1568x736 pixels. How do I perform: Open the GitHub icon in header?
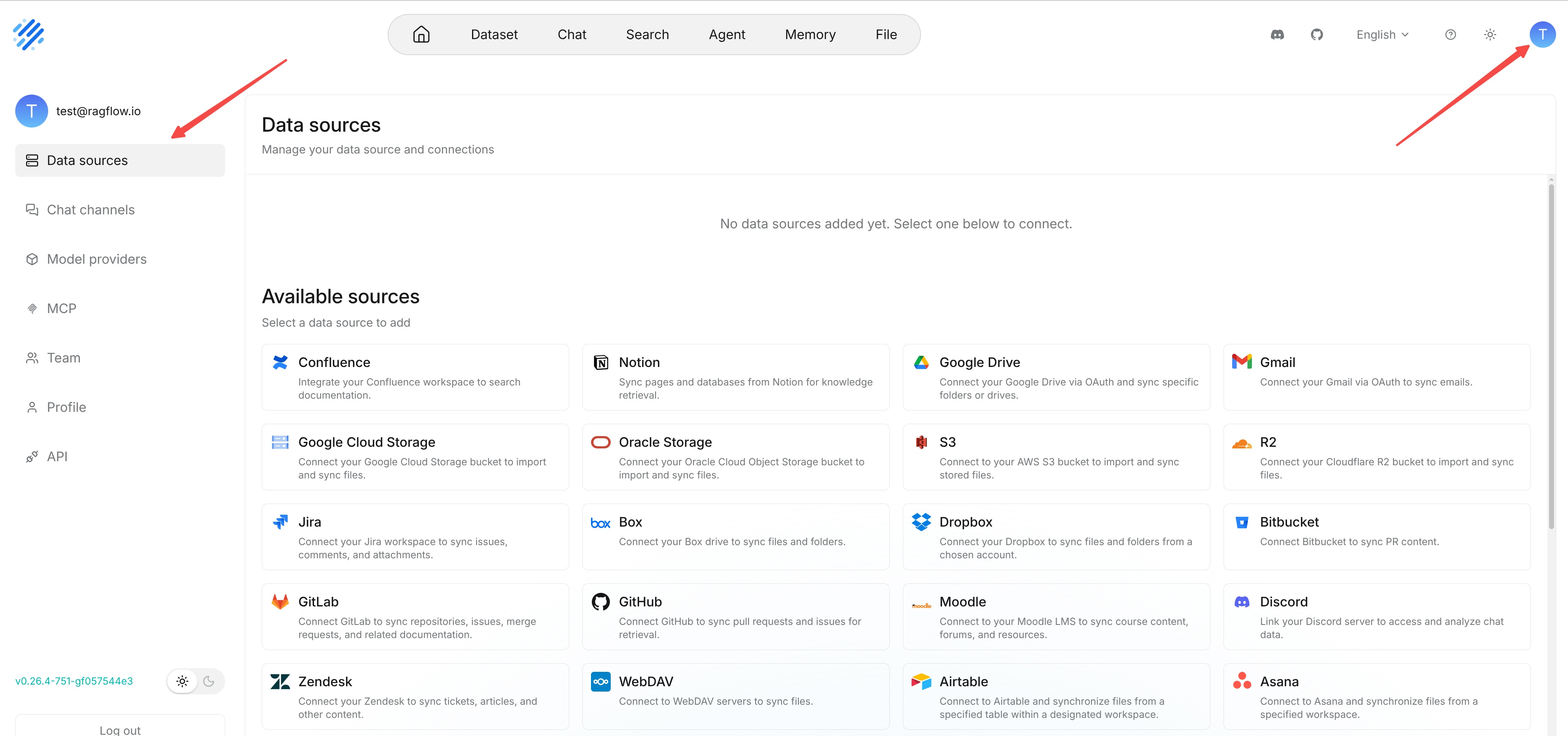click(x=1317, y=35)
